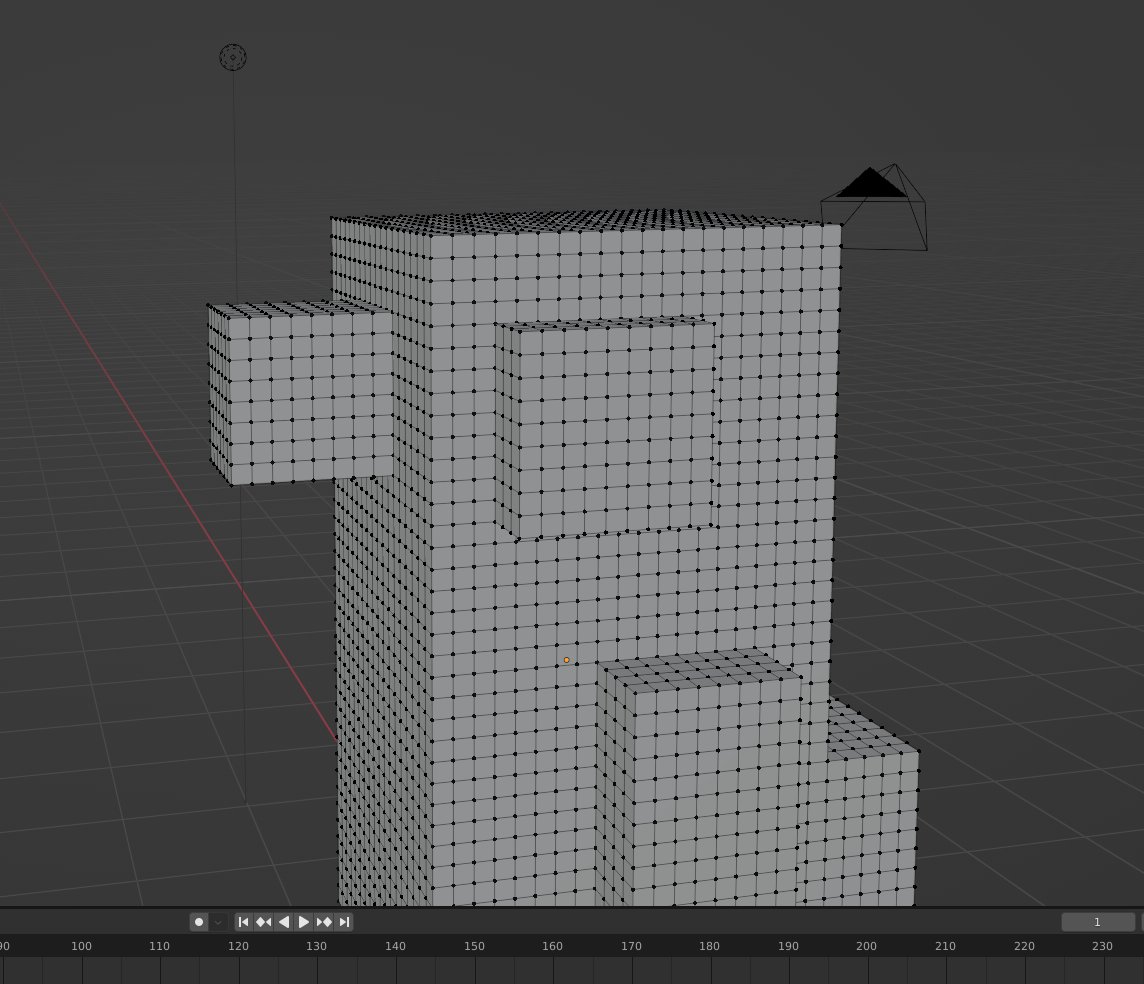The height and width of the screenshot is (984, 1144).
Task: Click the orange object origin dot
Action: tap(566, 660)
